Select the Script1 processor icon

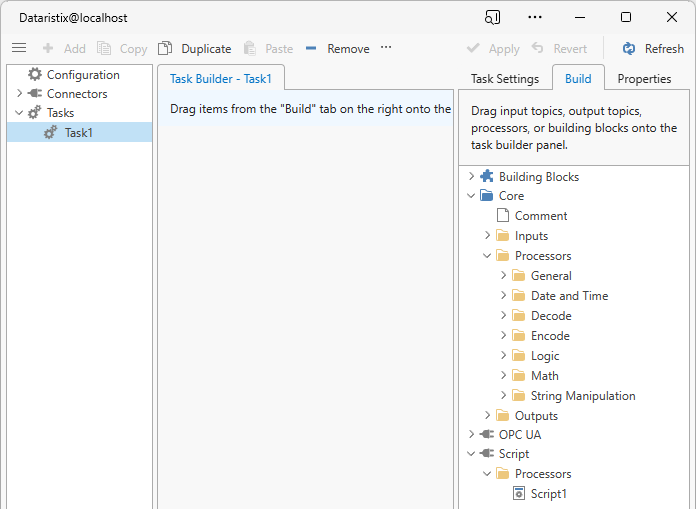[519, 493]
